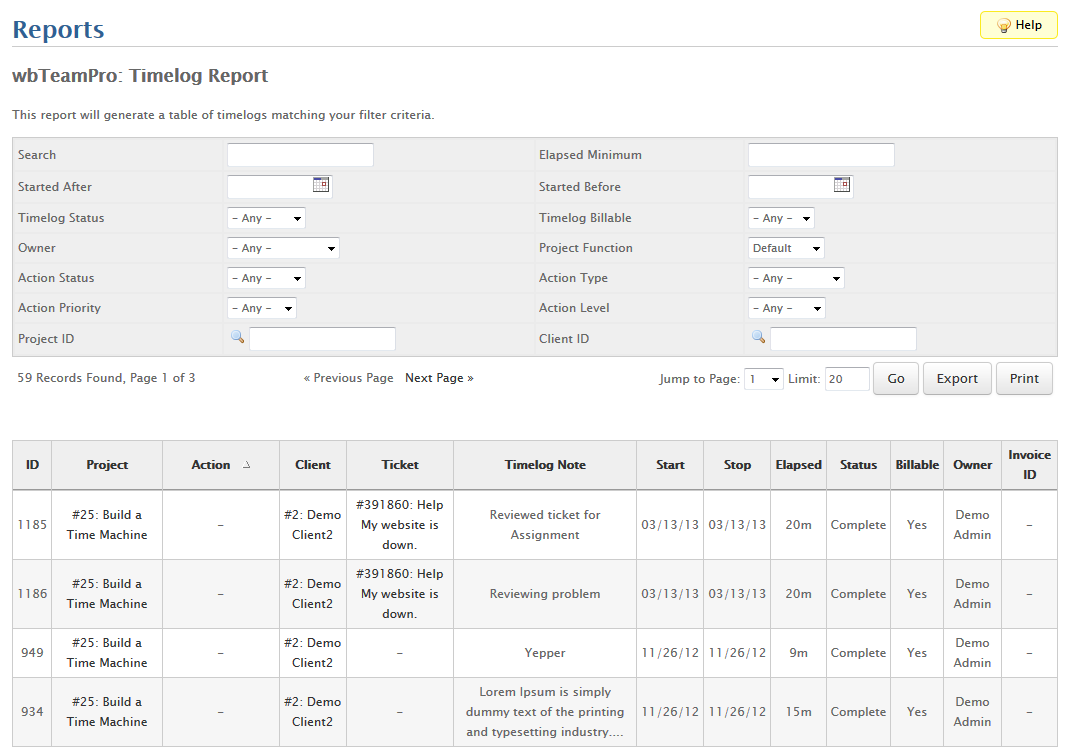
Task: Sort by the Elapsed column header
Action: click(x=798, y=465)
